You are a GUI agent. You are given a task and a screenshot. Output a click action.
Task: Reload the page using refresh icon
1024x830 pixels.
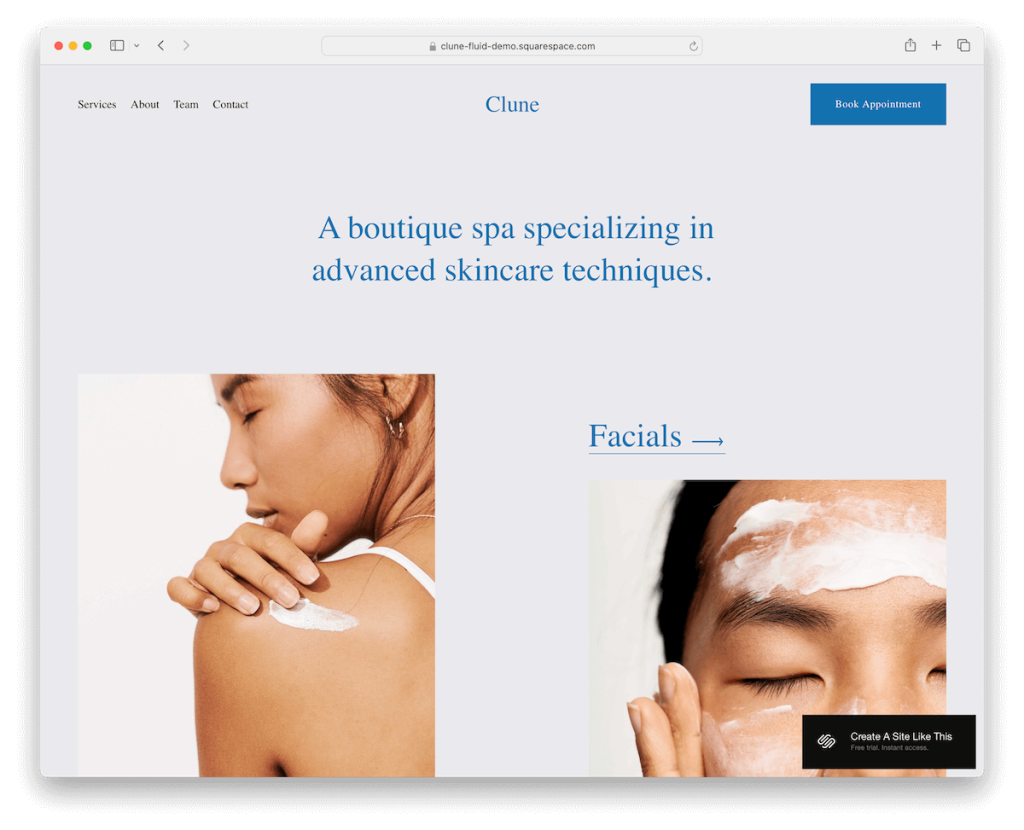(693, 46)
